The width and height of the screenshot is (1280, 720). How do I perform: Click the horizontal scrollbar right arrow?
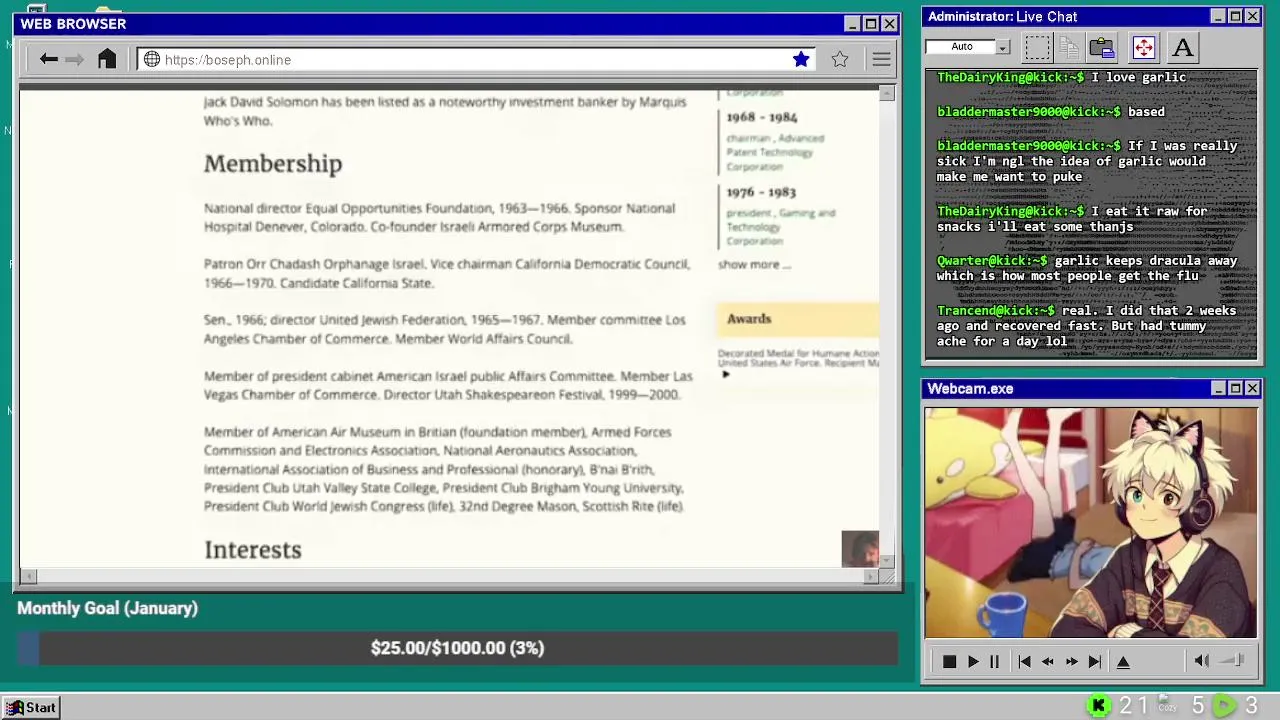pyautogui.click(x=871, y=576)
